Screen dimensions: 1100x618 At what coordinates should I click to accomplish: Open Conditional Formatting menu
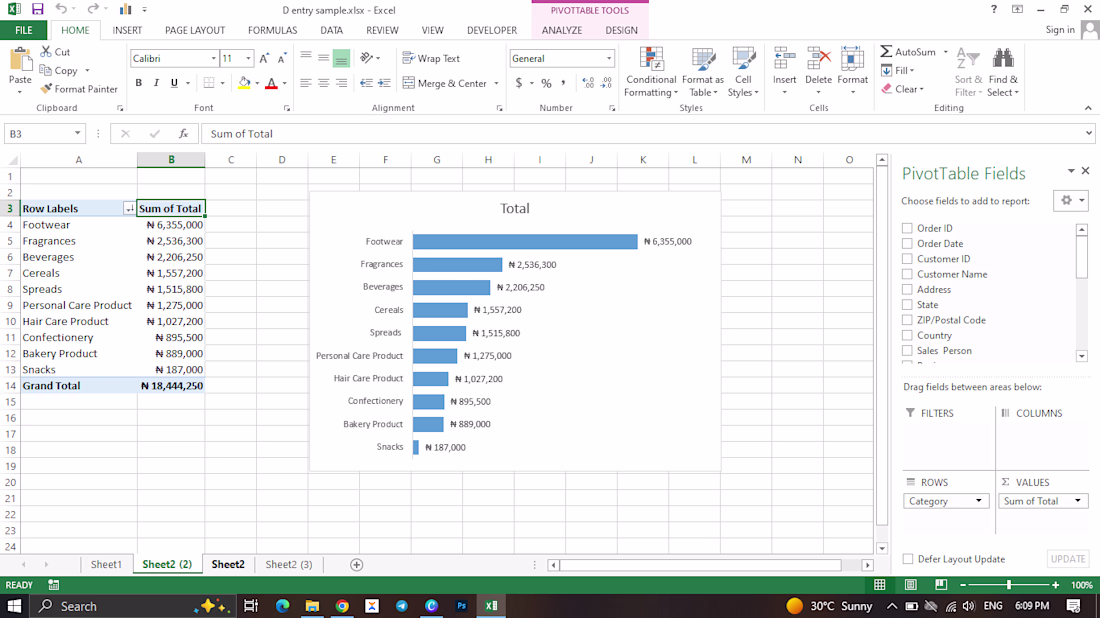tap(651, 72)
